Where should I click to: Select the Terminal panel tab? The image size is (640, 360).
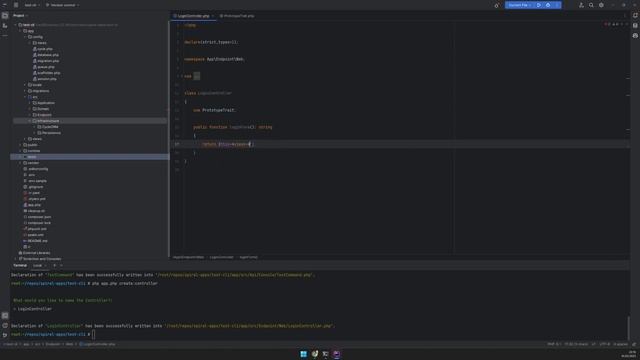point(20,265)
